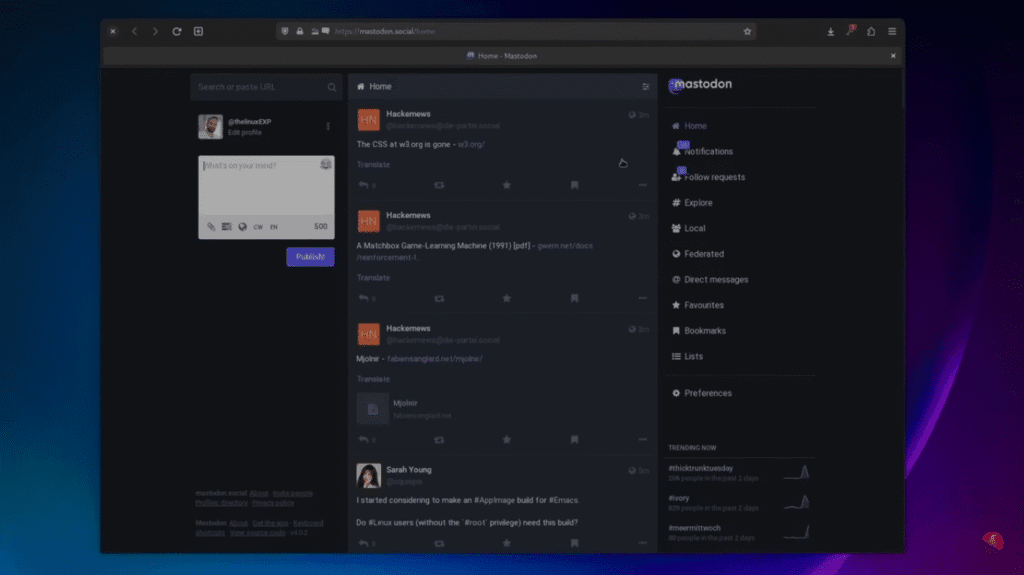Open Home in the right navigation

(689, 126)
